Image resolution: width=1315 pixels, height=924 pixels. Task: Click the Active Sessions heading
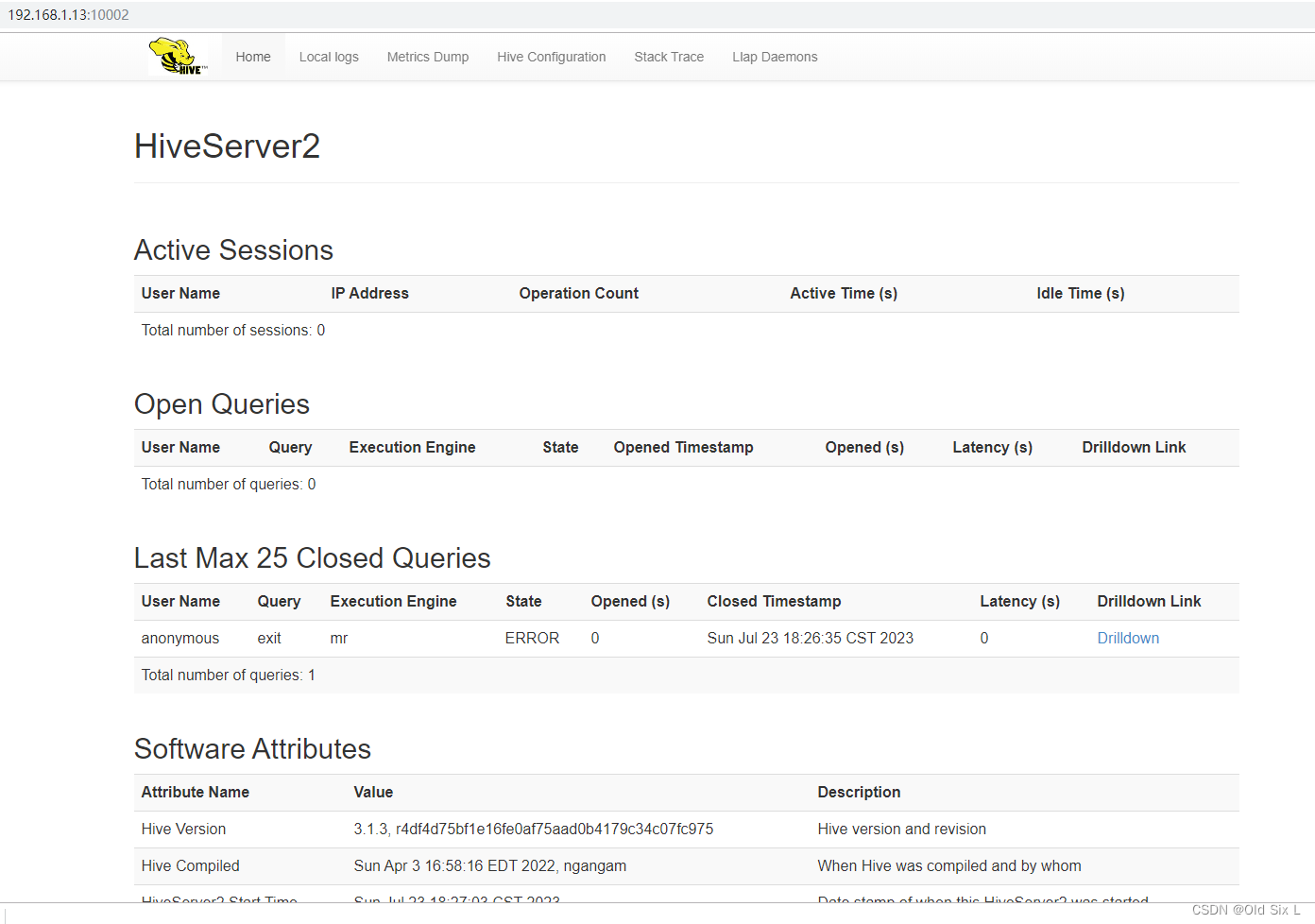[233, 250]
